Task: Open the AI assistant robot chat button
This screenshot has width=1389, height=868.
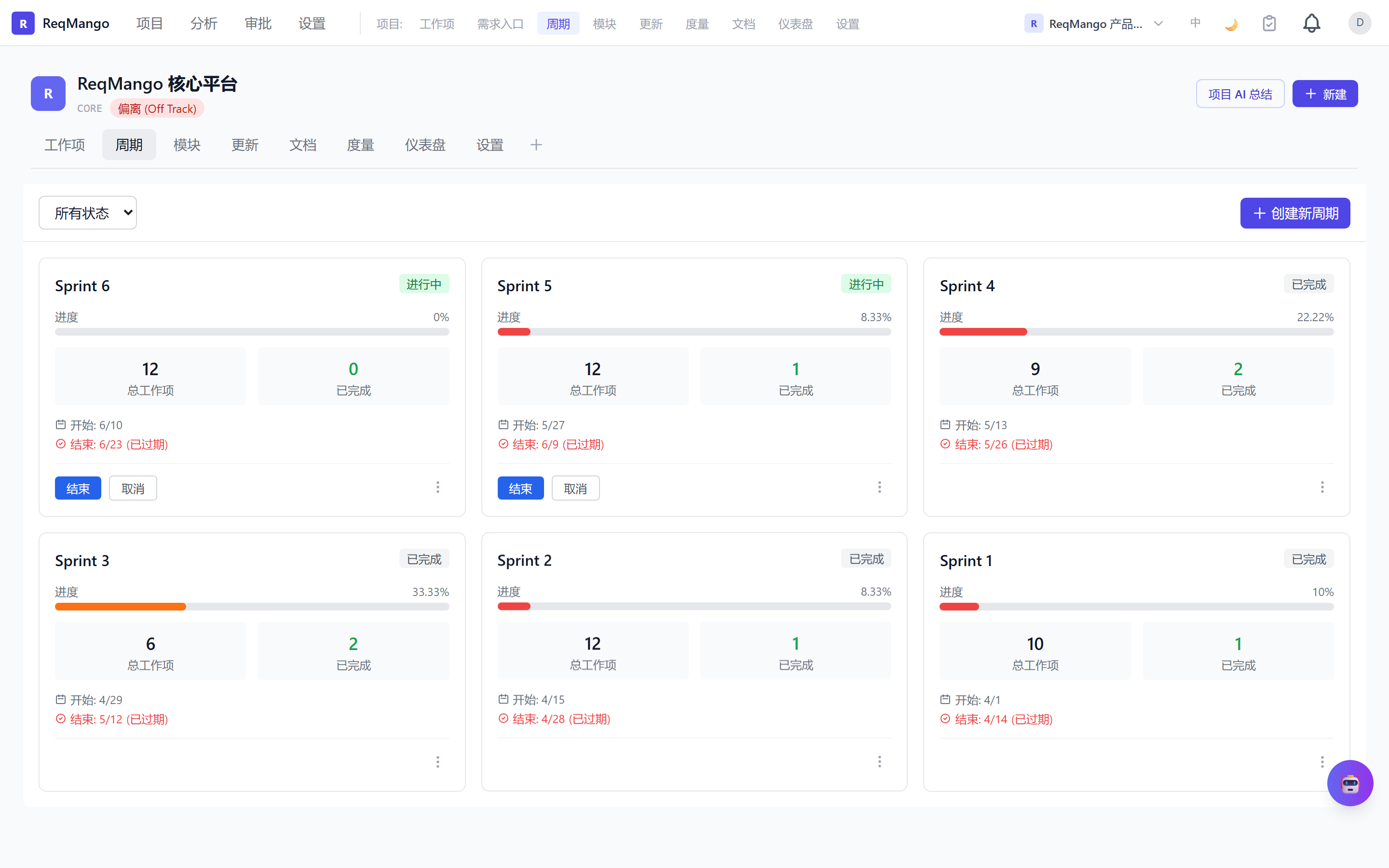Action: tap(1349, 783)
